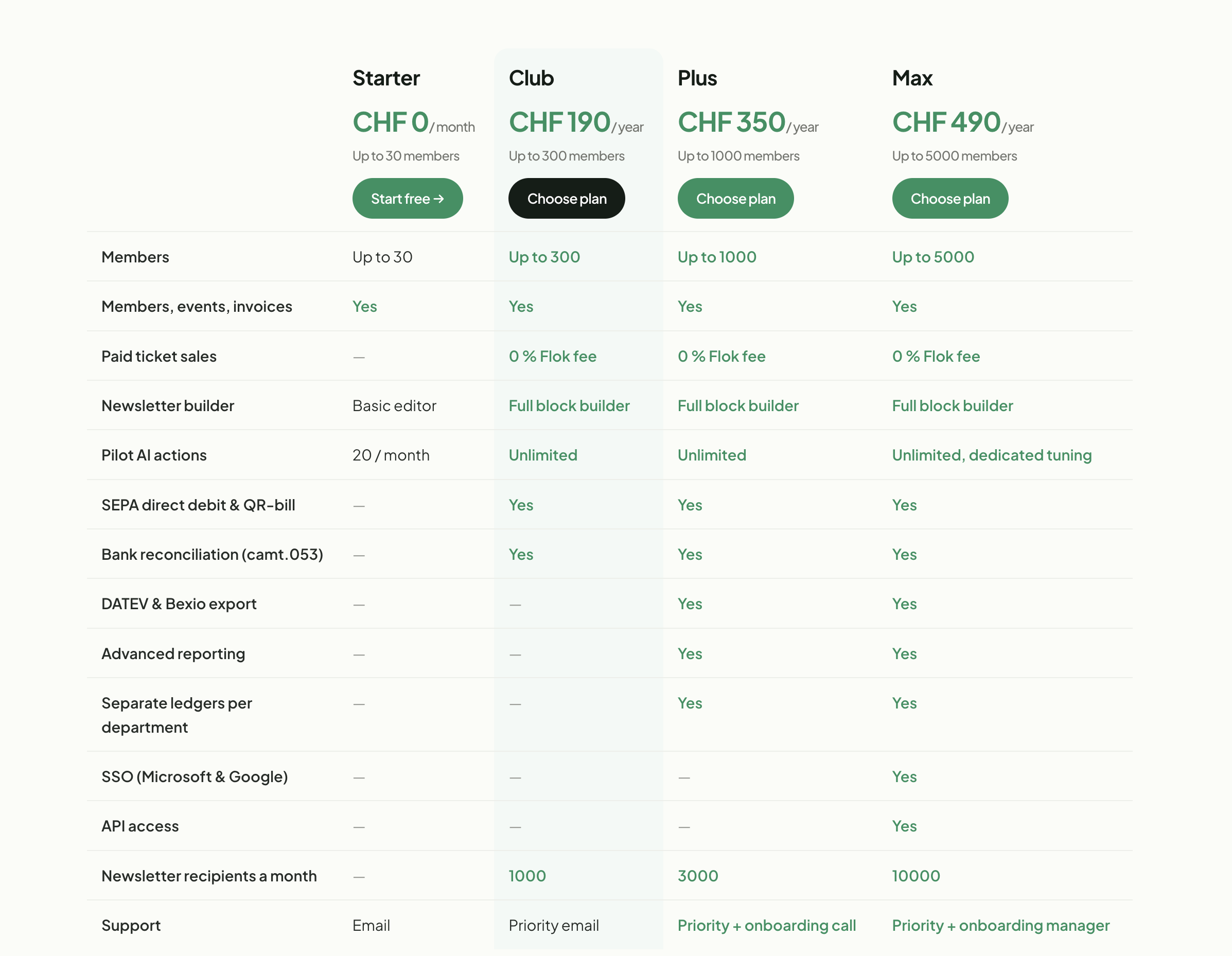Image resolution: width=1232 pixels, height=956 pixels.
Task: Click 'Members, events, invoices' row label
Action: point(197,307)
